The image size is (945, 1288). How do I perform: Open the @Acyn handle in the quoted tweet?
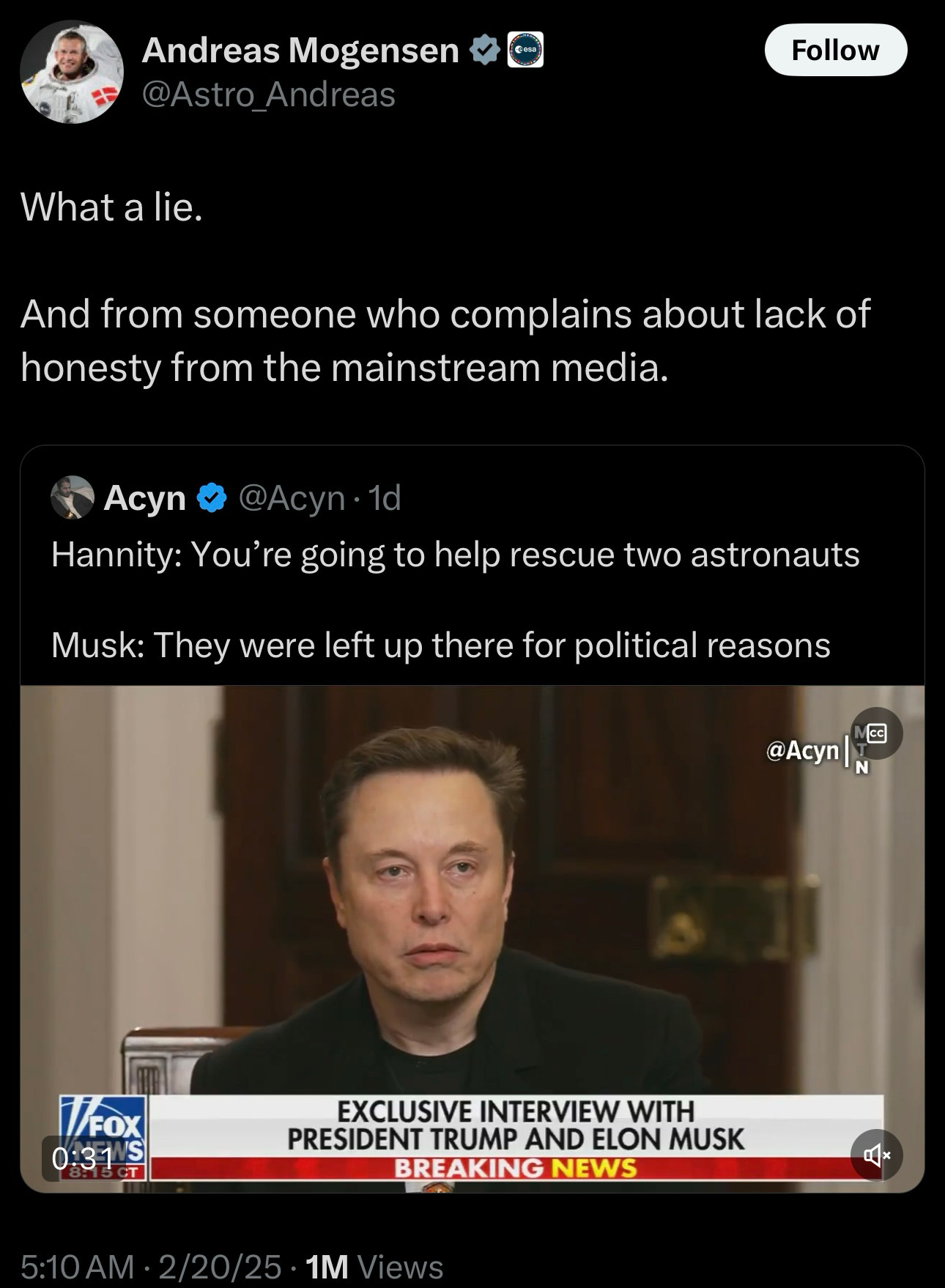click(292, 498)
